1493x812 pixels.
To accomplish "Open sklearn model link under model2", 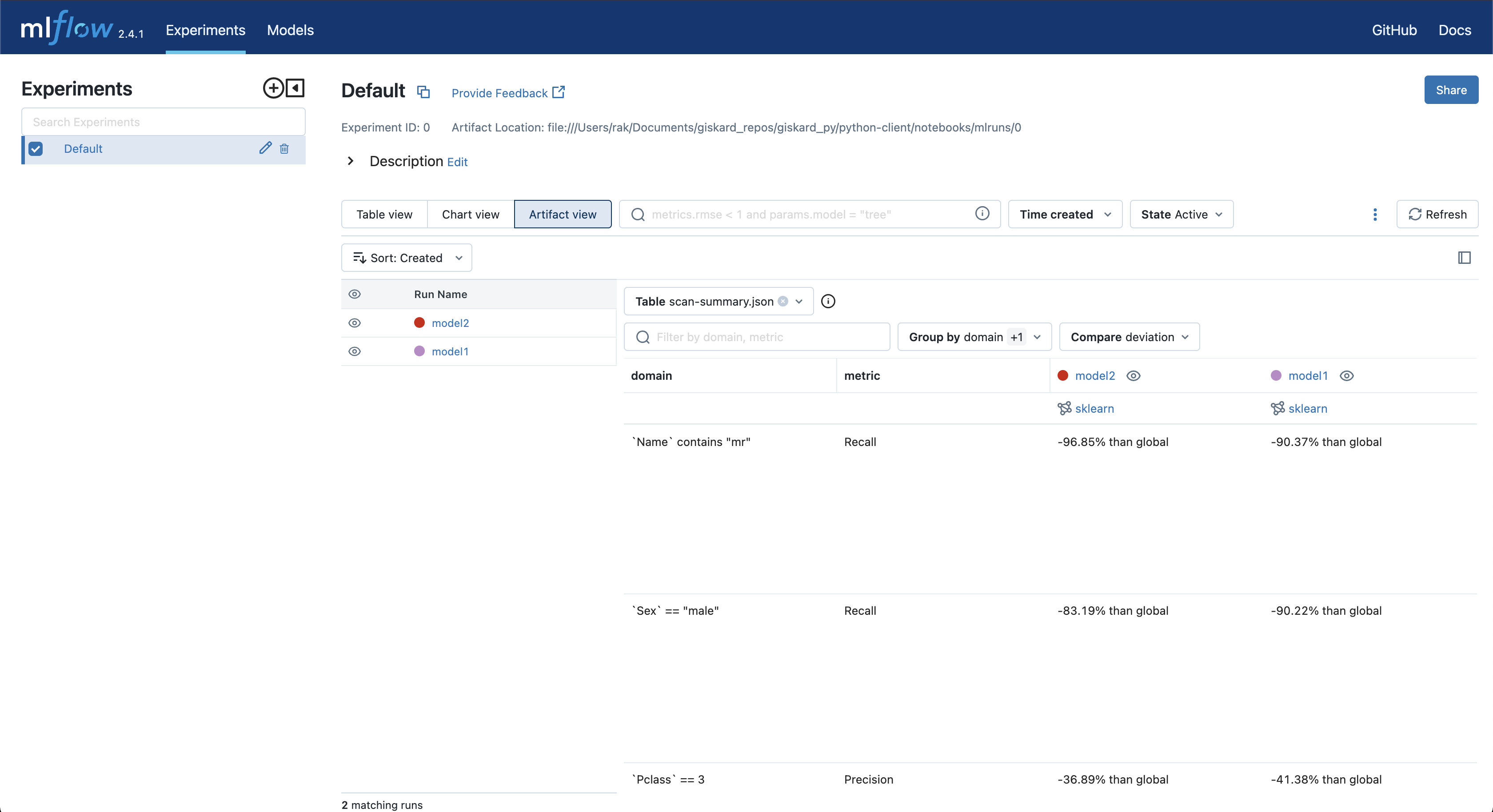I will pos(1094,409).
